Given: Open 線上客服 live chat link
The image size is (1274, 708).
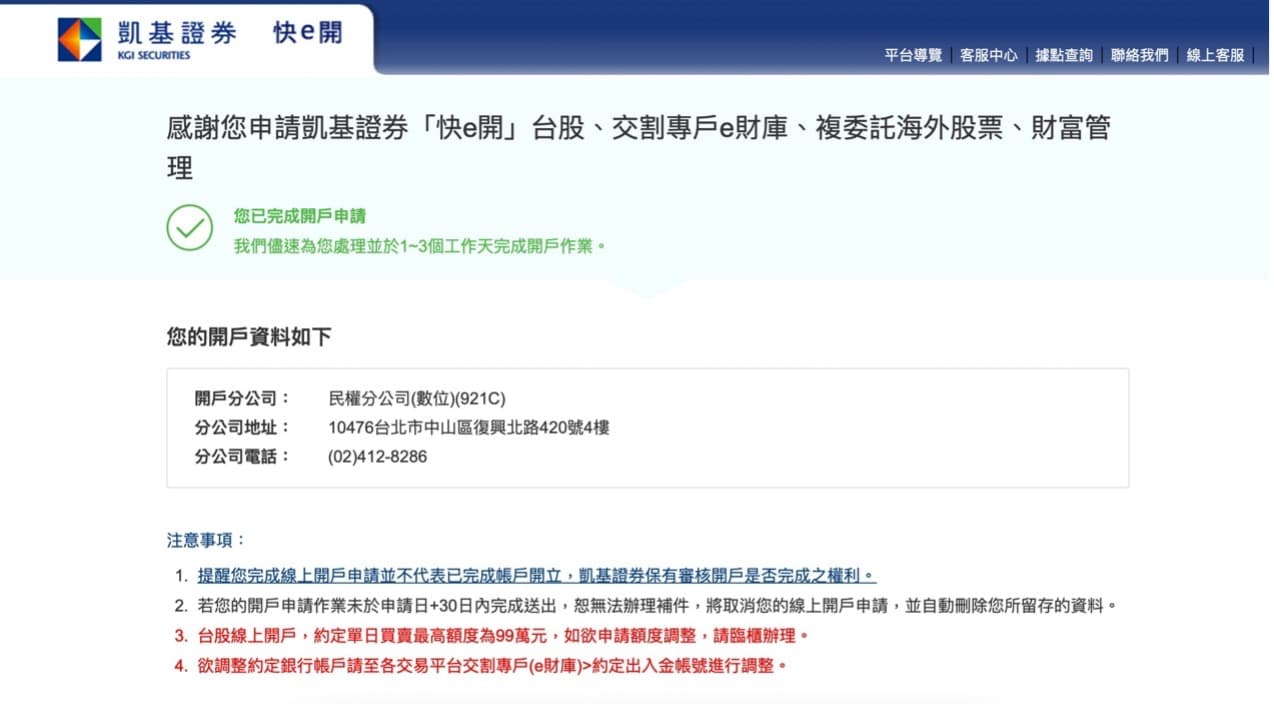Looking at the screenshot, I should 1215,55.
